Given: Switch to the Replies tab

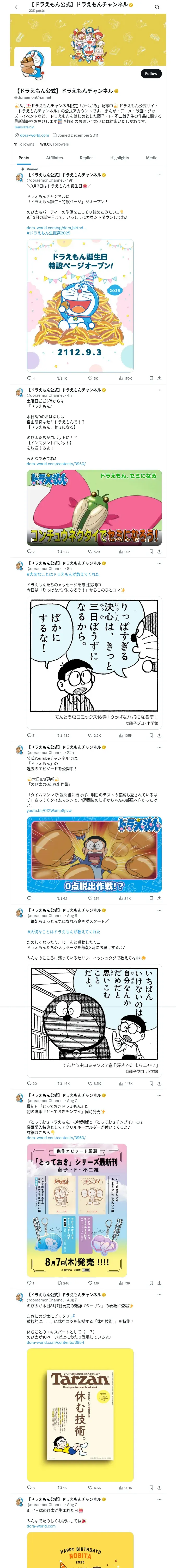Looking at the screenshot, I should (87, 158).
